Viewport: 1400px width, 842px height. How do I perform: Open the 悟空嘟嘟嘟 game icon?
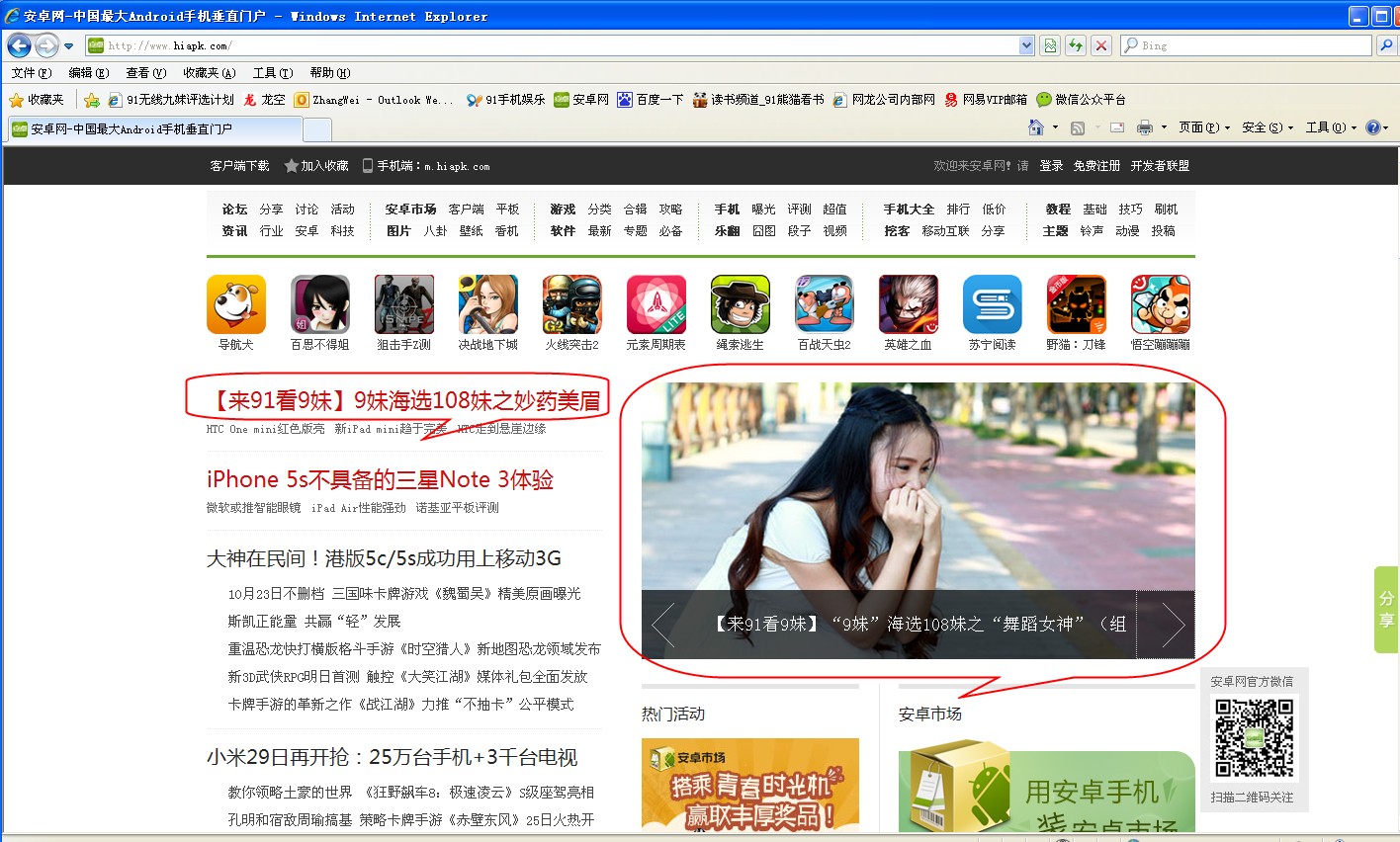(1161, 304)
